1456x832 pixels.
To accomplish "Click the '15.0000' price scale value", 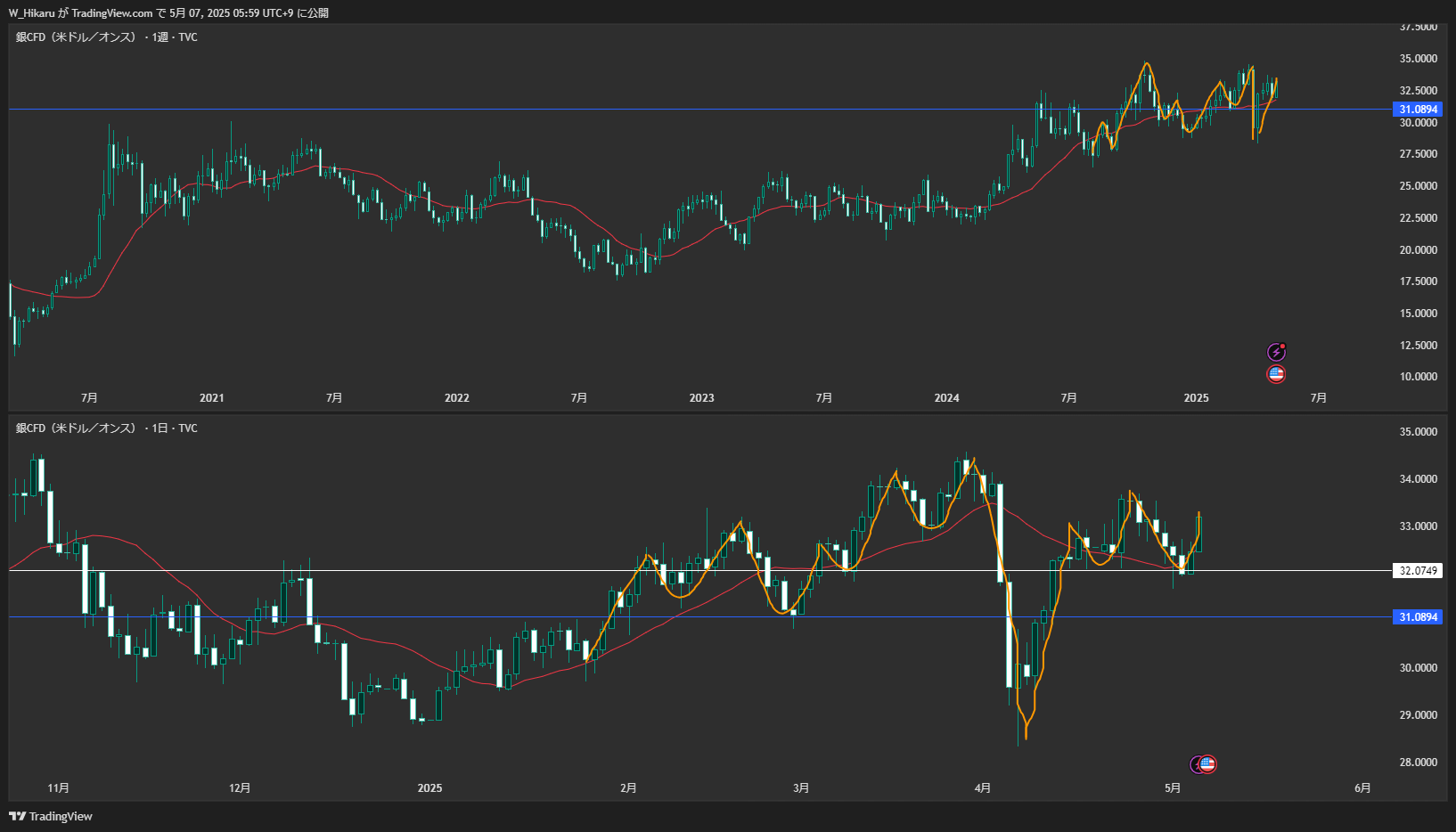I will point(1419,314).
